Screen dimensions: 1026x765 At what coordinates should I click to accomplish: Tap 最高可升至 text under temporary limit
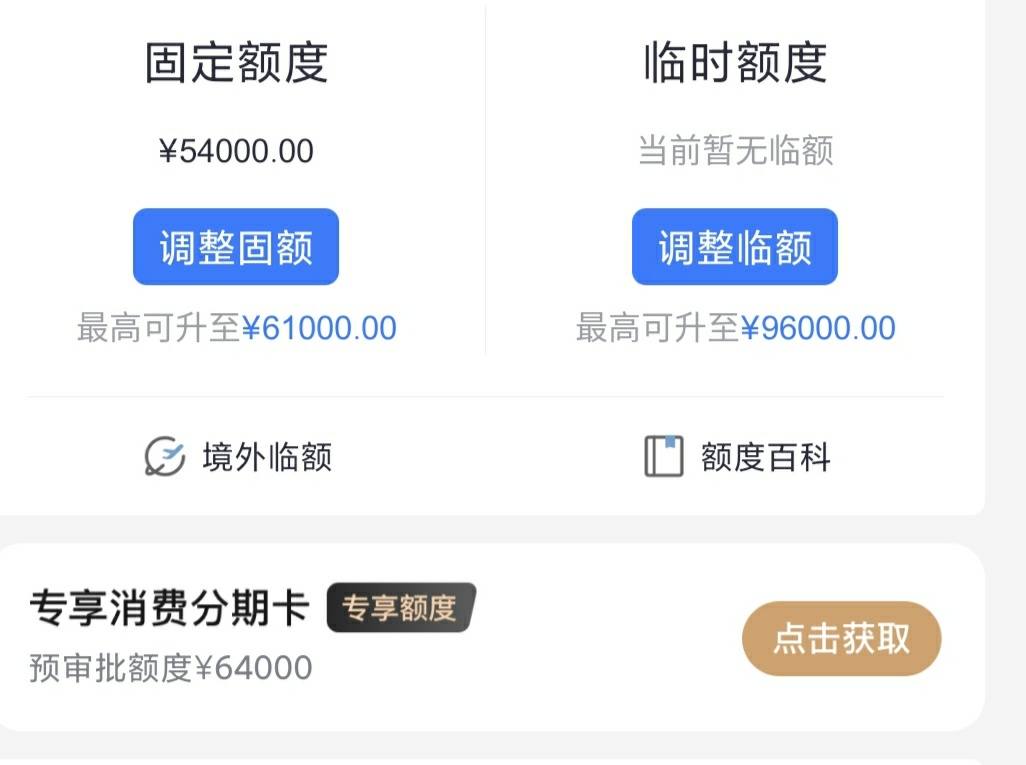(658, 328)
